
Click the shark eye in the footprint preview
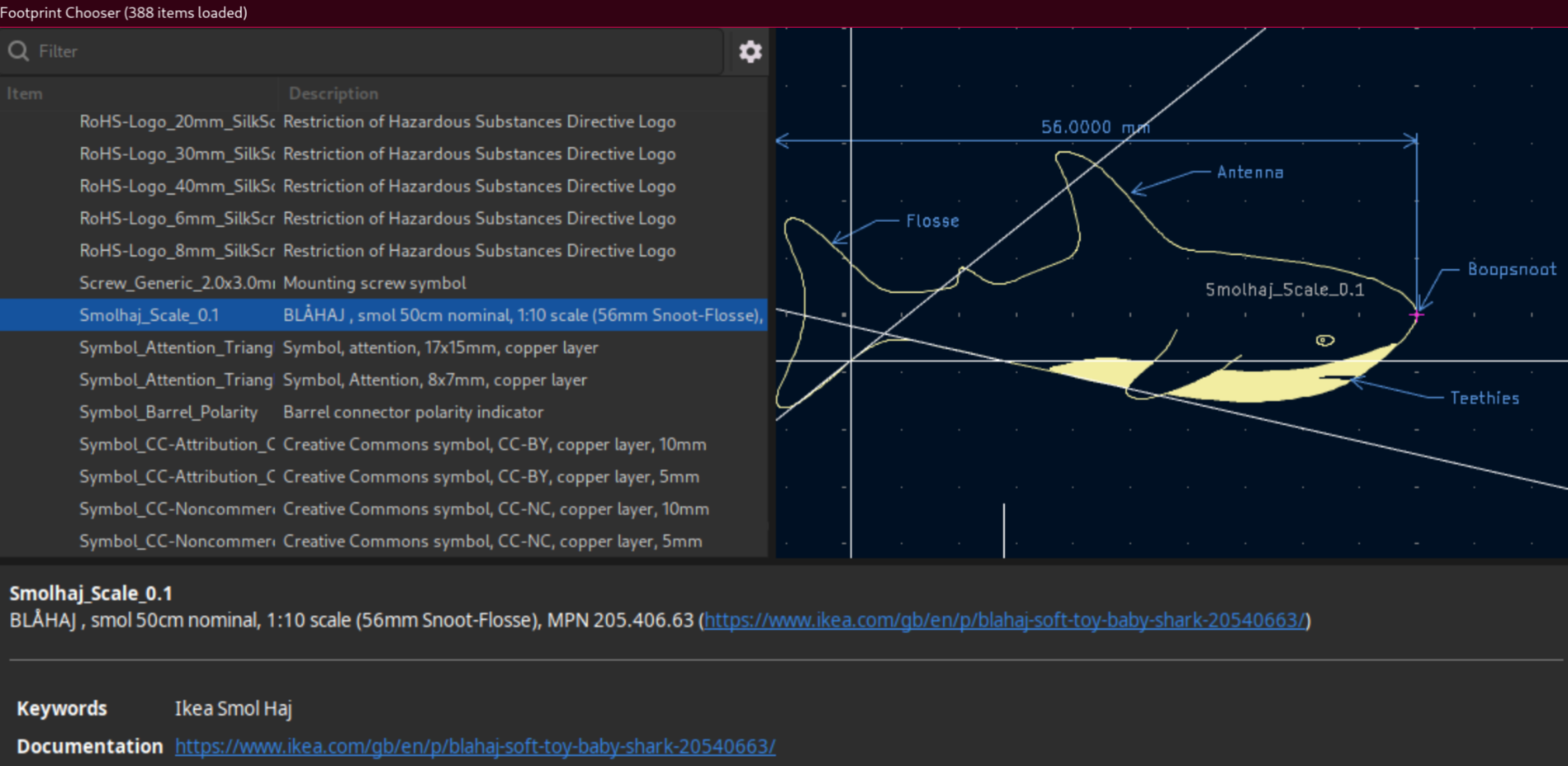tap(1324, 340)
